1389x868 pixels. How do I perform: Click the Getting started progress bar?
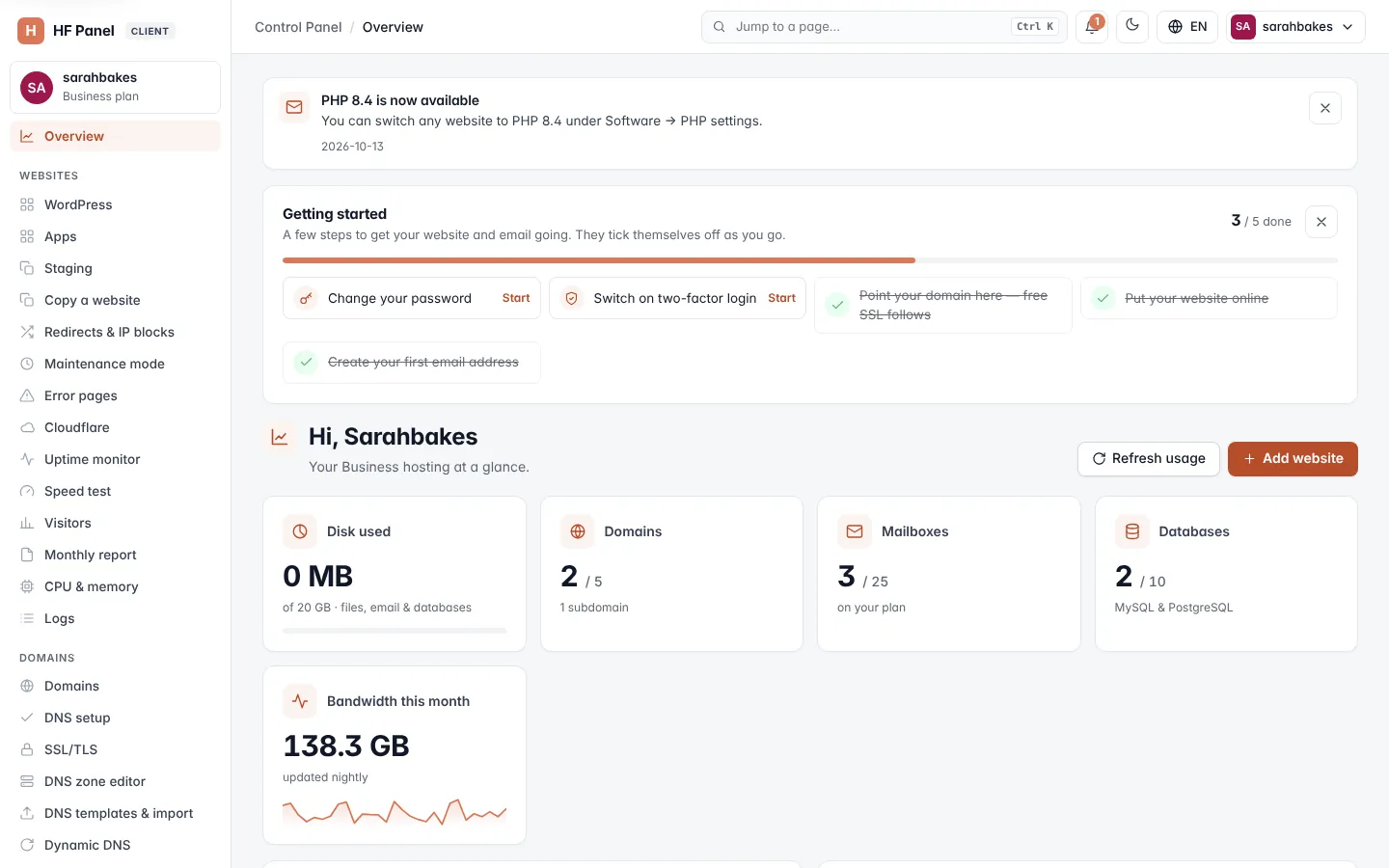point(810,260)
